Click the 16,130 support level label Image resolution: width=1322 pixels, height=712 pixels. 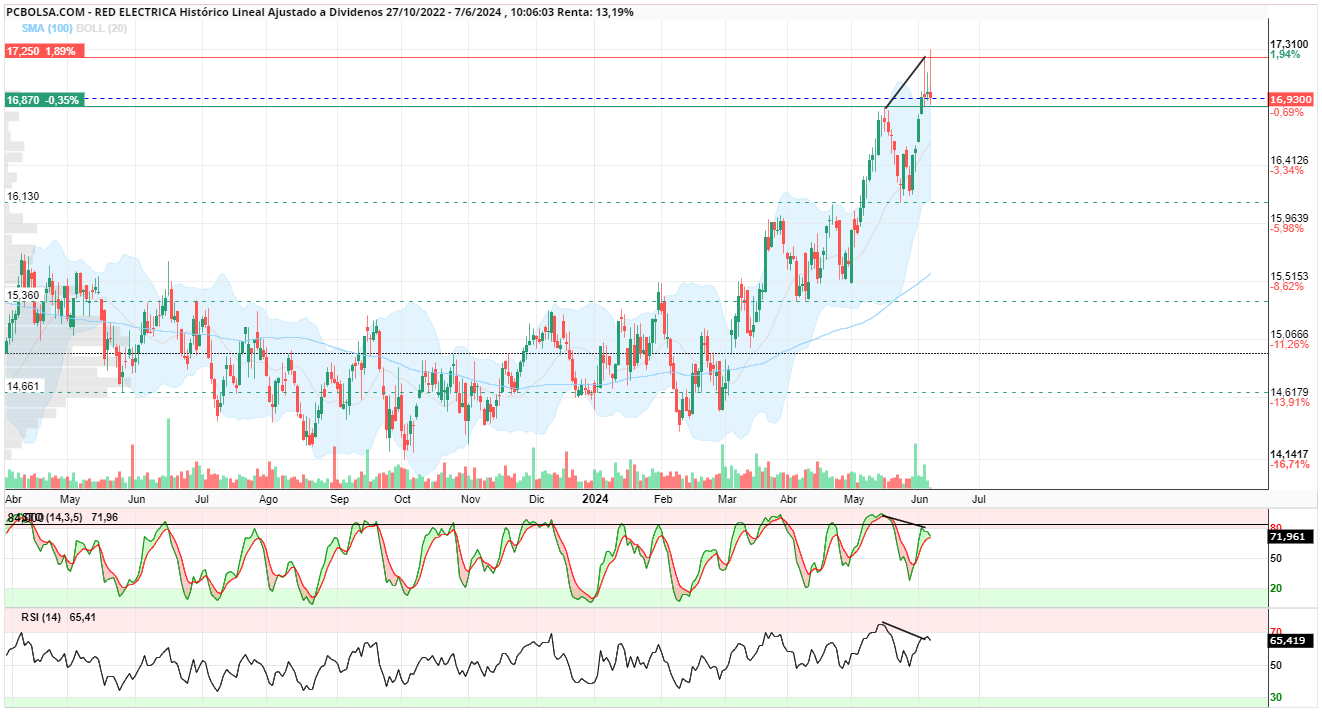coord(23,197)
